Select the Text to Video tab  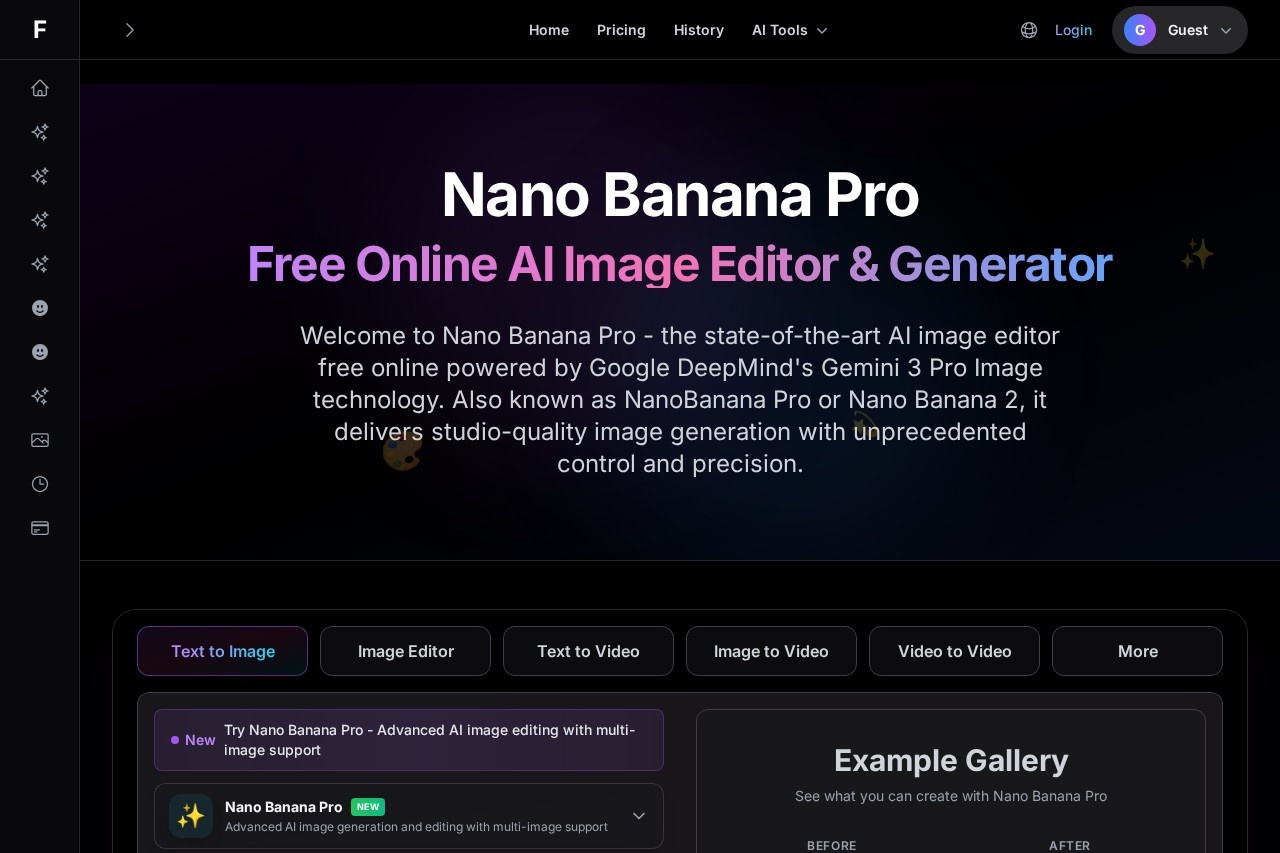pyautogui.click(x=588, y=651)
